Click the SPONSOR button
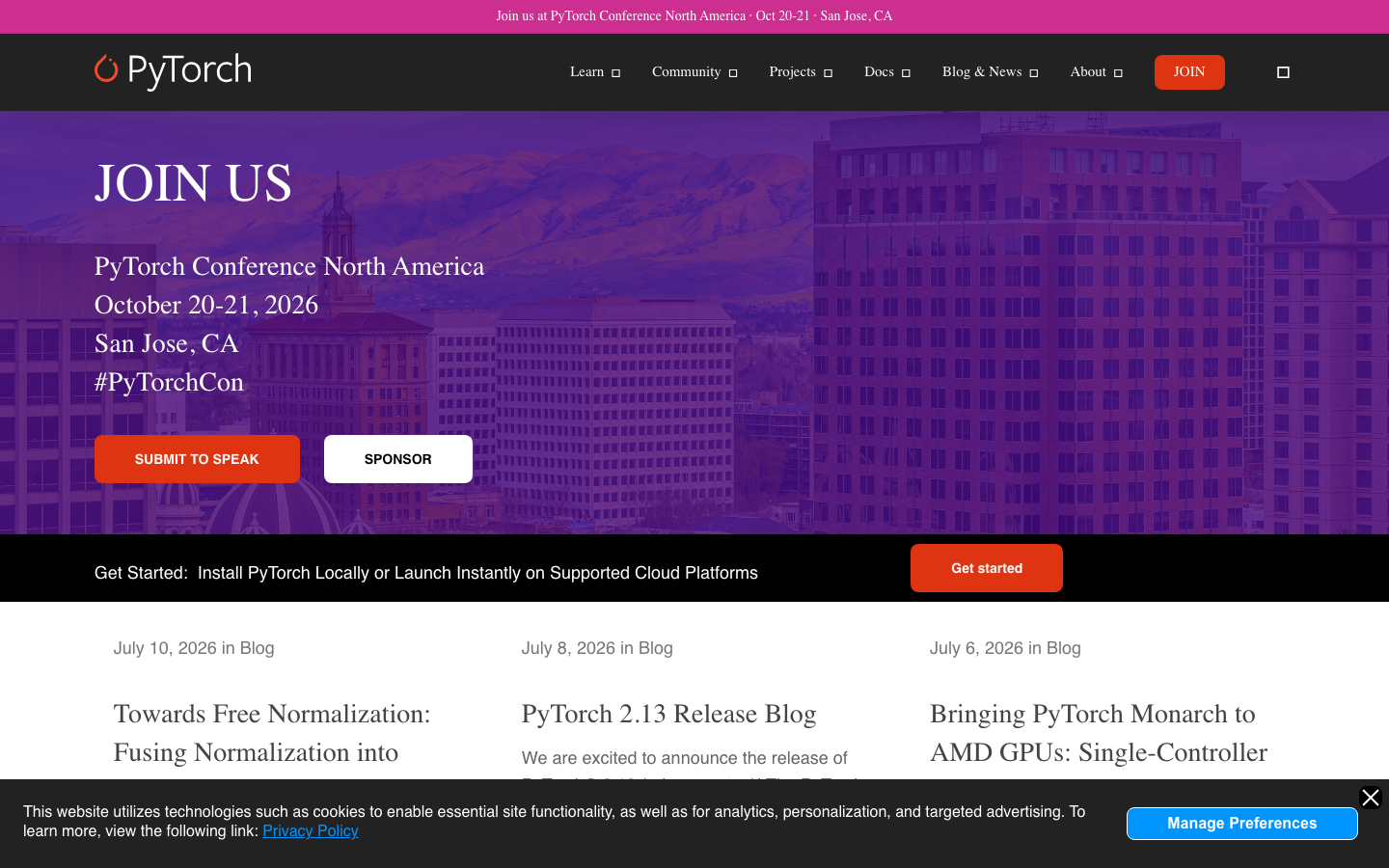Viewport: 1389px width, 868px height. (x=398, y=459)
